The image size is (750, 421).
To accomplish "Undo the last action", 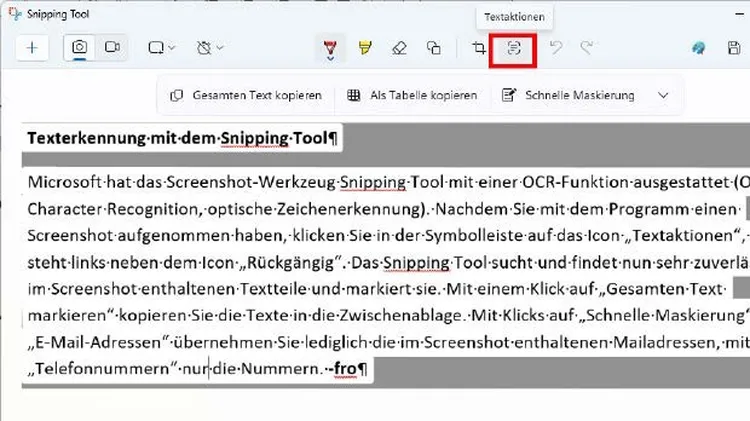I will click(x=556, y=48).
